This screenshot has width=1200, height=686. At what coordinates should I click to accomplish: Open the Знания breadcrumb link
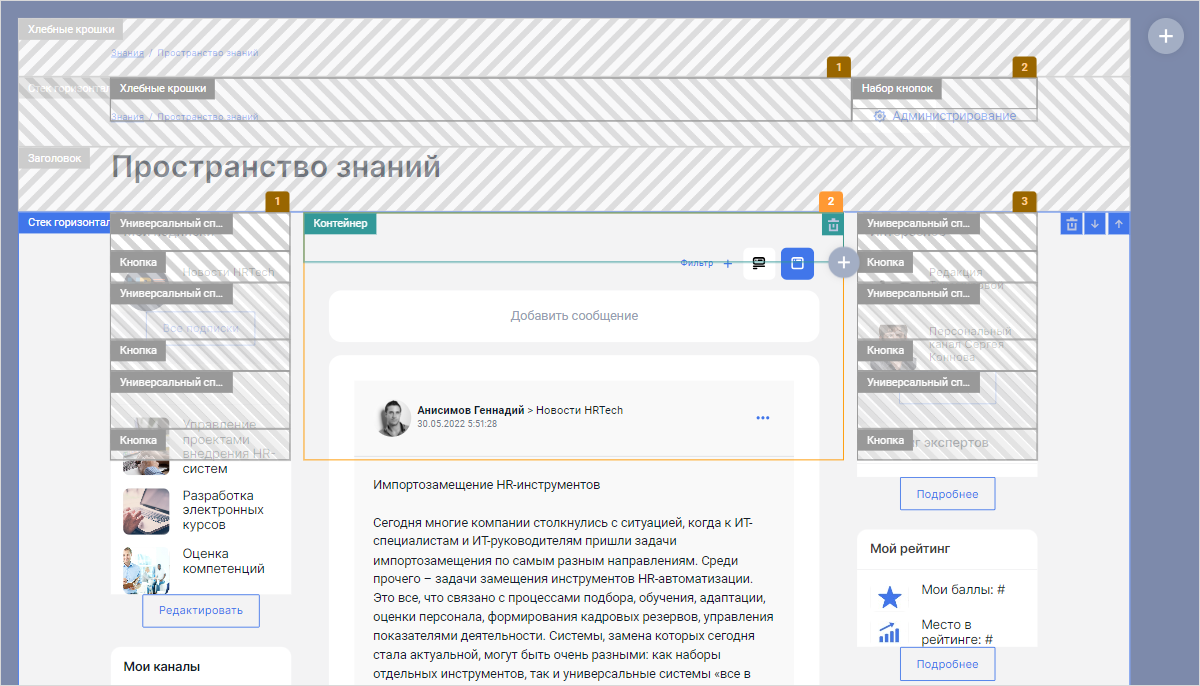click(x=127, y=53)
